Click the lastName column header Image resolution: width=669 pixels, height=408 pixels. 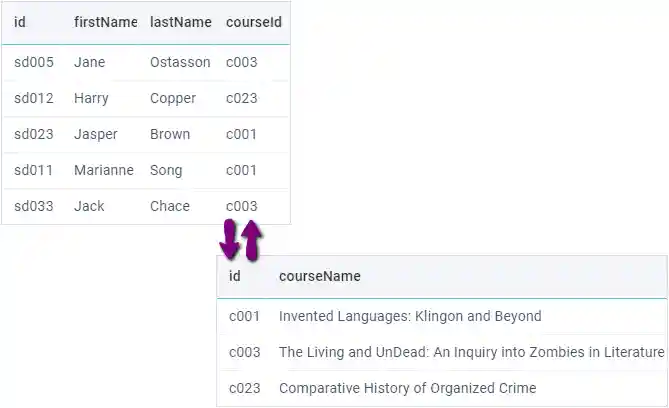180,22
